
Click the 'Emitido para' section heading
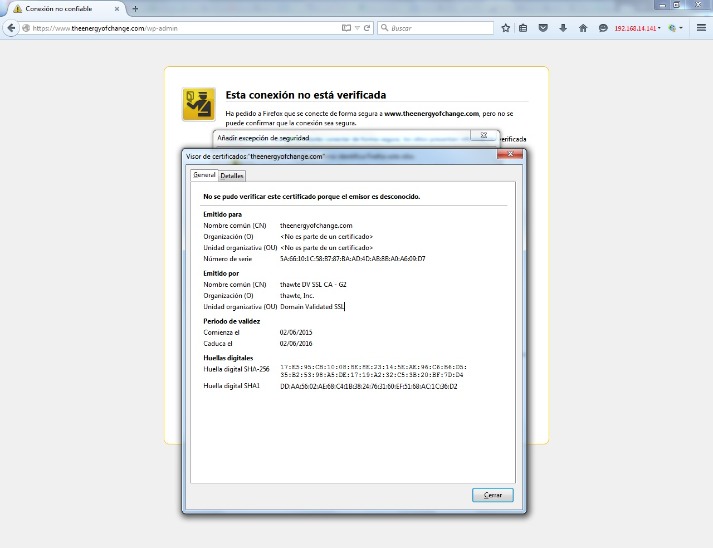(x=222, y=214)
